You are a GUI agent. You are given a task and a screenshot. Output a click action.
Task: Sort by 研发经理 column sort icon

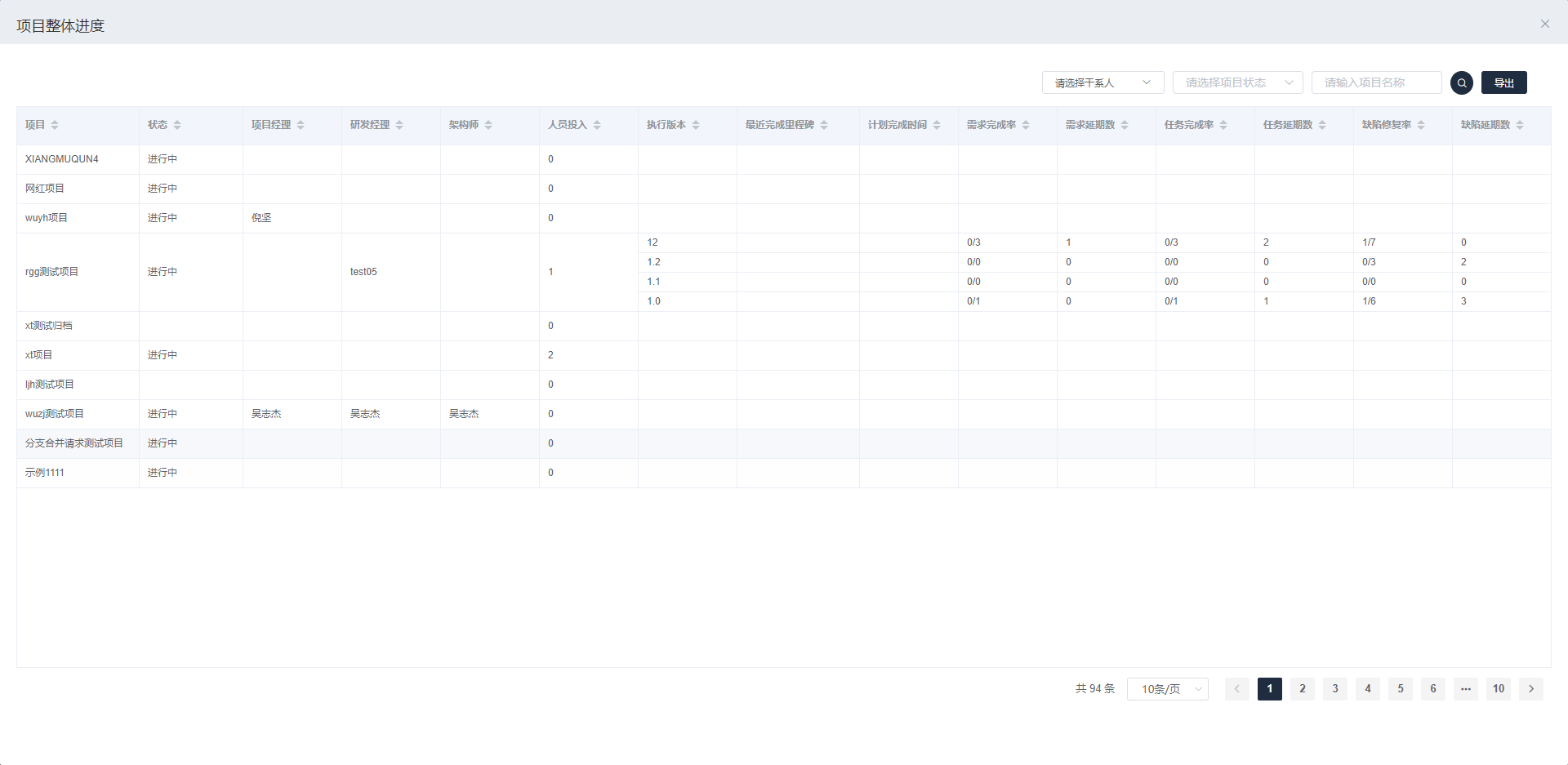click(399, 125)
